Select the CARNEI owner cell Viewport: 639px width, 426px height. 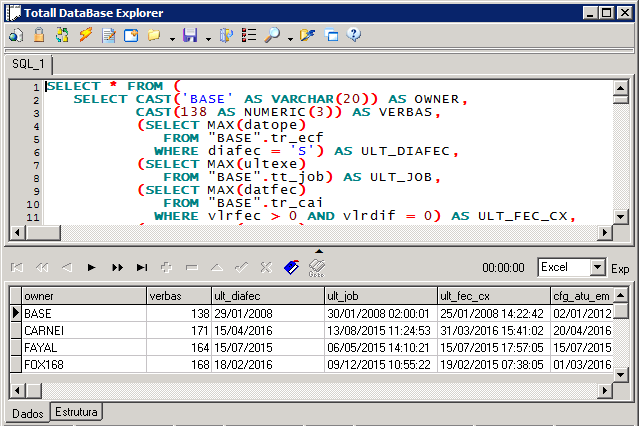84,331
